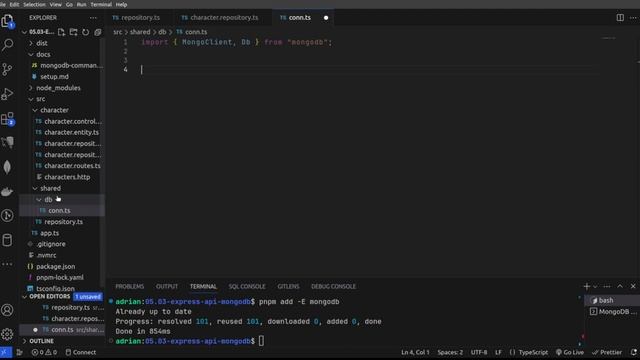Open the MongoDB leaf view
The image size is (640, 360).
pos(7,167)
